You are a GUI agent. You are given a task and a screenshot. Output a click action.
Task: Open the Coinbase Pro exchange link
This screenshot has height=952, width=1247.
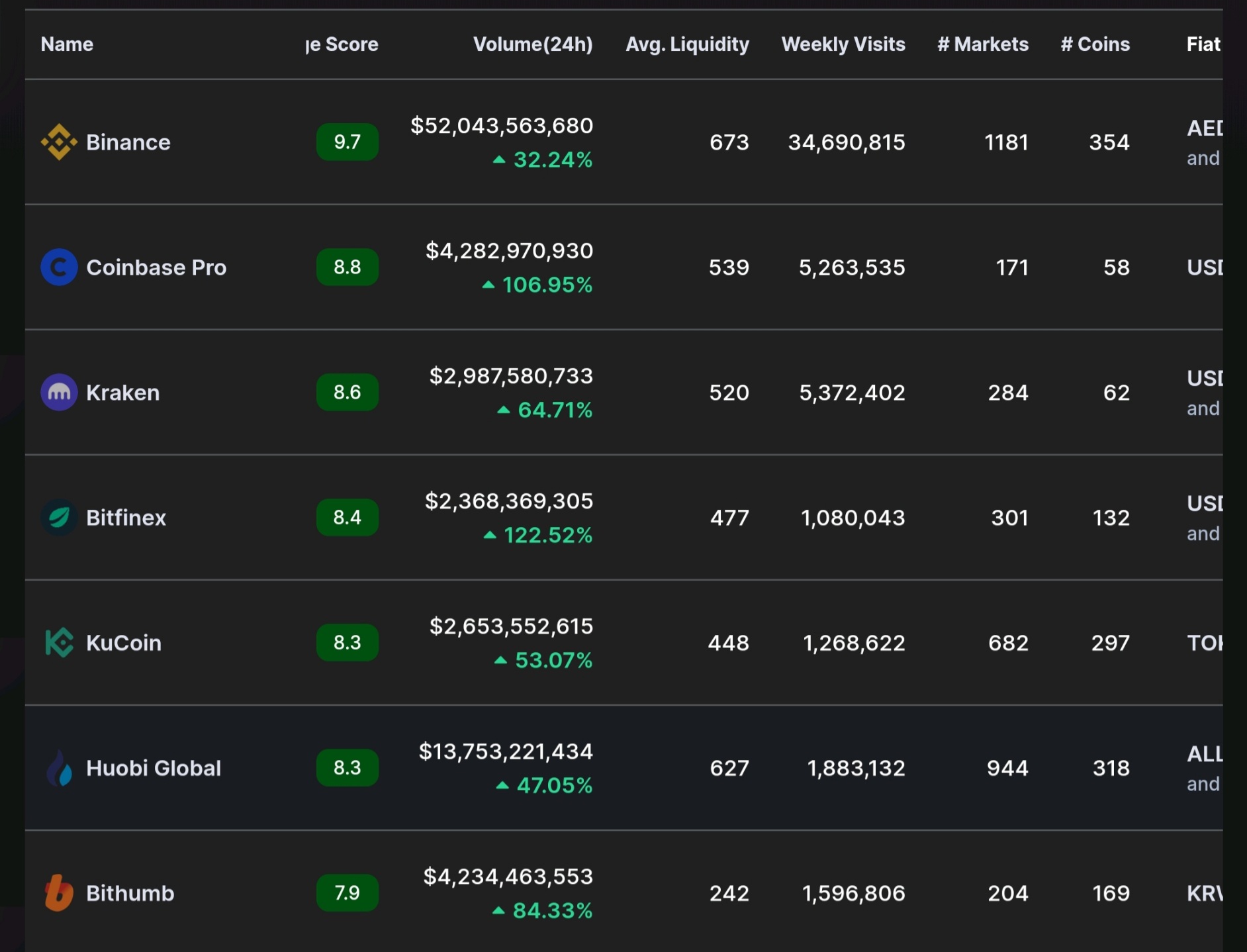point(156,267)
